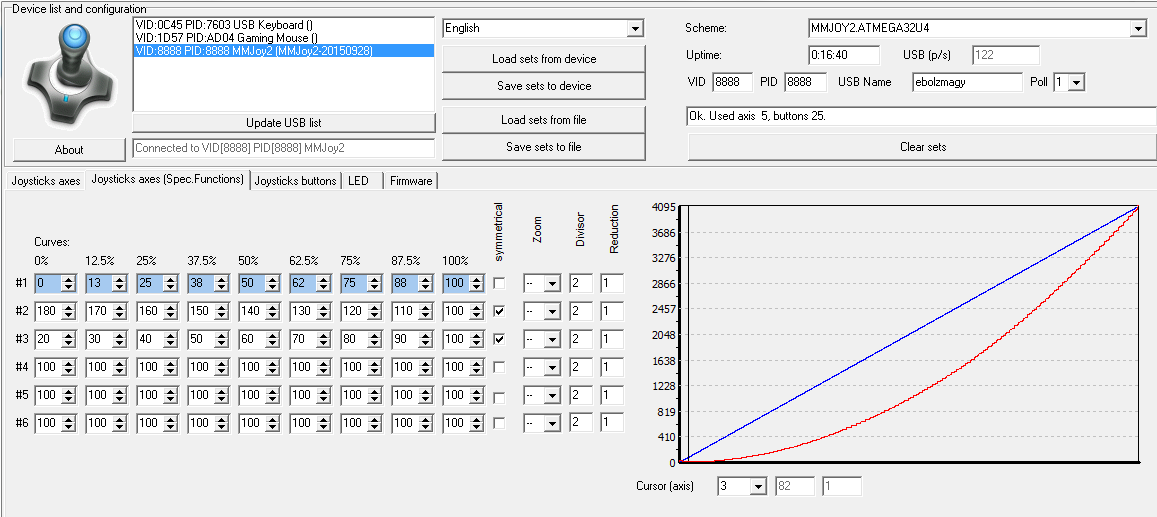Uncheck symmetrical for curve #2

499,312
